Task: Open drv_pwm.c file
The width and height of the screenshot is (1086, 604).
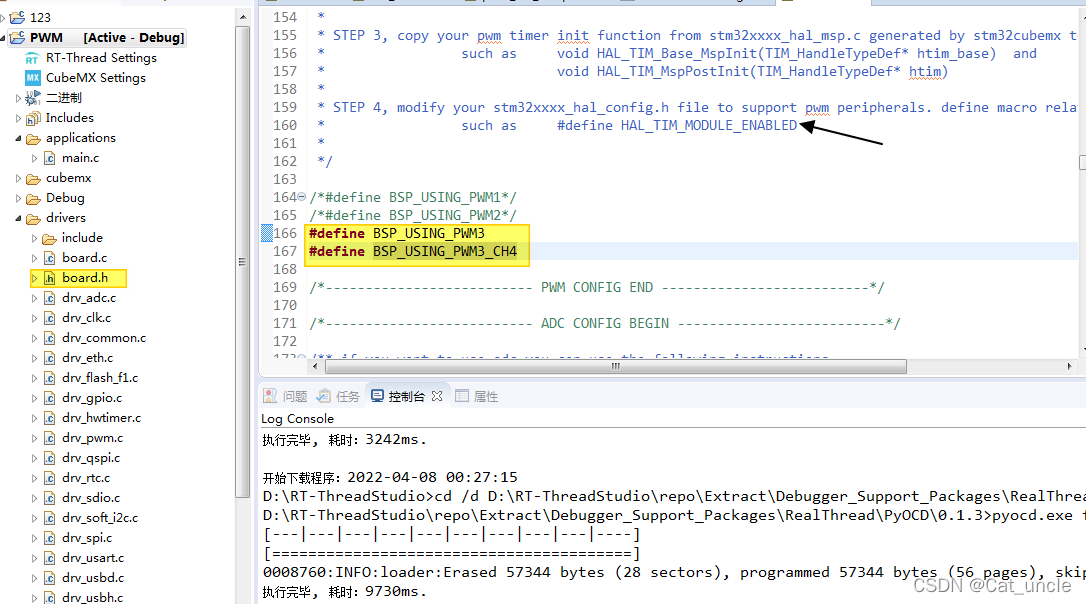Action: 92,438
